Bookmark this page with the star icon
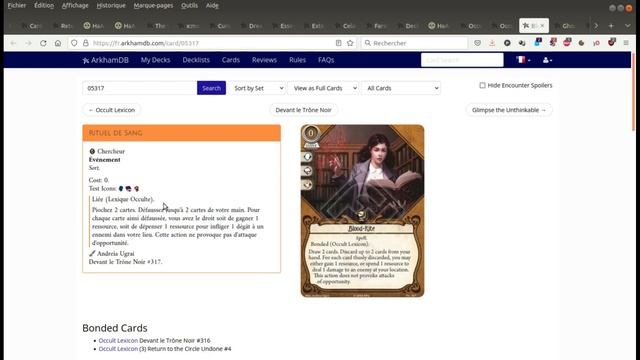Viewport: 640px width, 360px height. pos(350,43)
